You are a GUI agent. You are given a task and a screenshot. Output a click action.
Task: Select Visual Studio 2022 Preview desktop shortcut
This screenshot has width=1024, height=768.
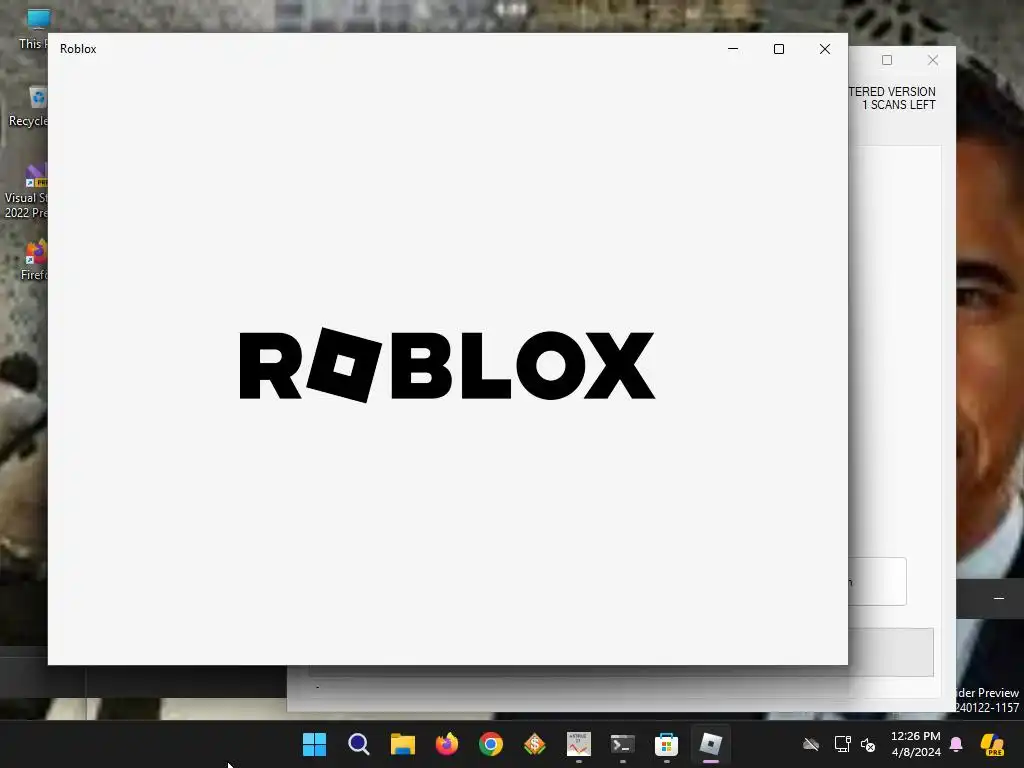click(x=26, y=191)
